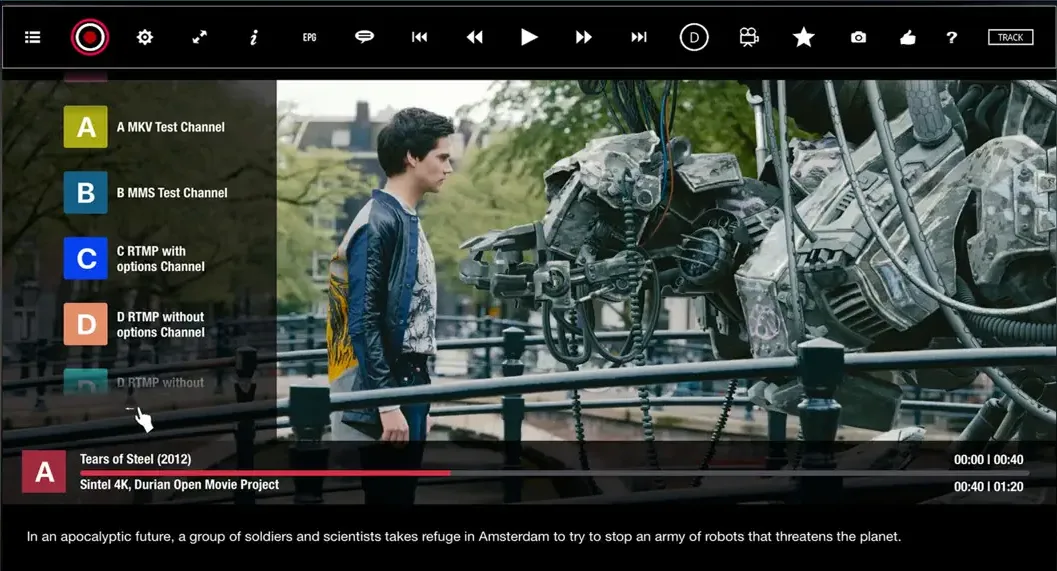Image resolution: width=1057 pixels, height=571 pixels.
Task: Skip to previous item in toolbar
Action: pos(419,37)
